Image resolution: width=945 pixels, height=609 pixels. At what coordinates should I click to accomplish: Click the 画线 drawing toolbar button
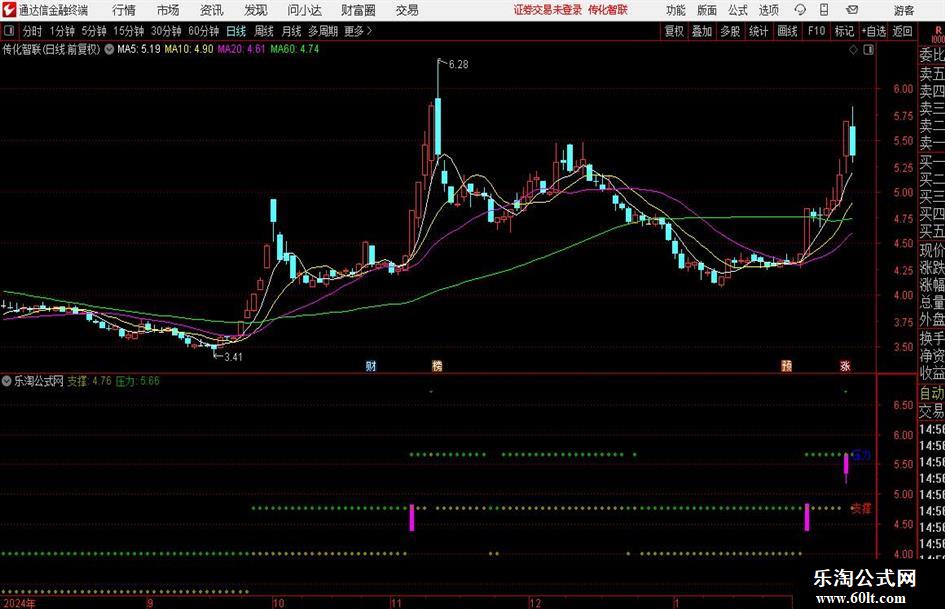(x=787, y=31)
